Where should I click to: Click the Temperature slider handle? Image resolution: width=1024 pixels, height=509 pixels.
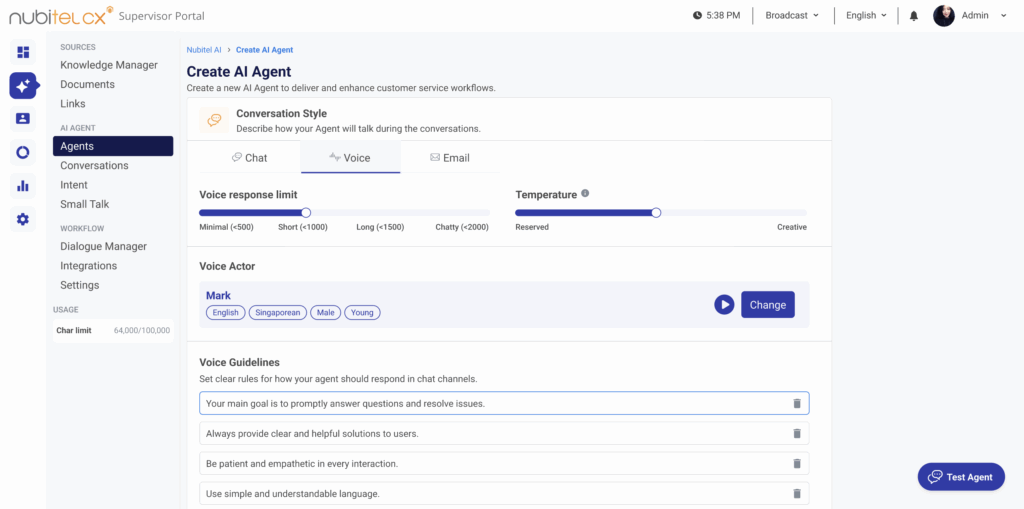pyautogui.click(x=656, y=212)
